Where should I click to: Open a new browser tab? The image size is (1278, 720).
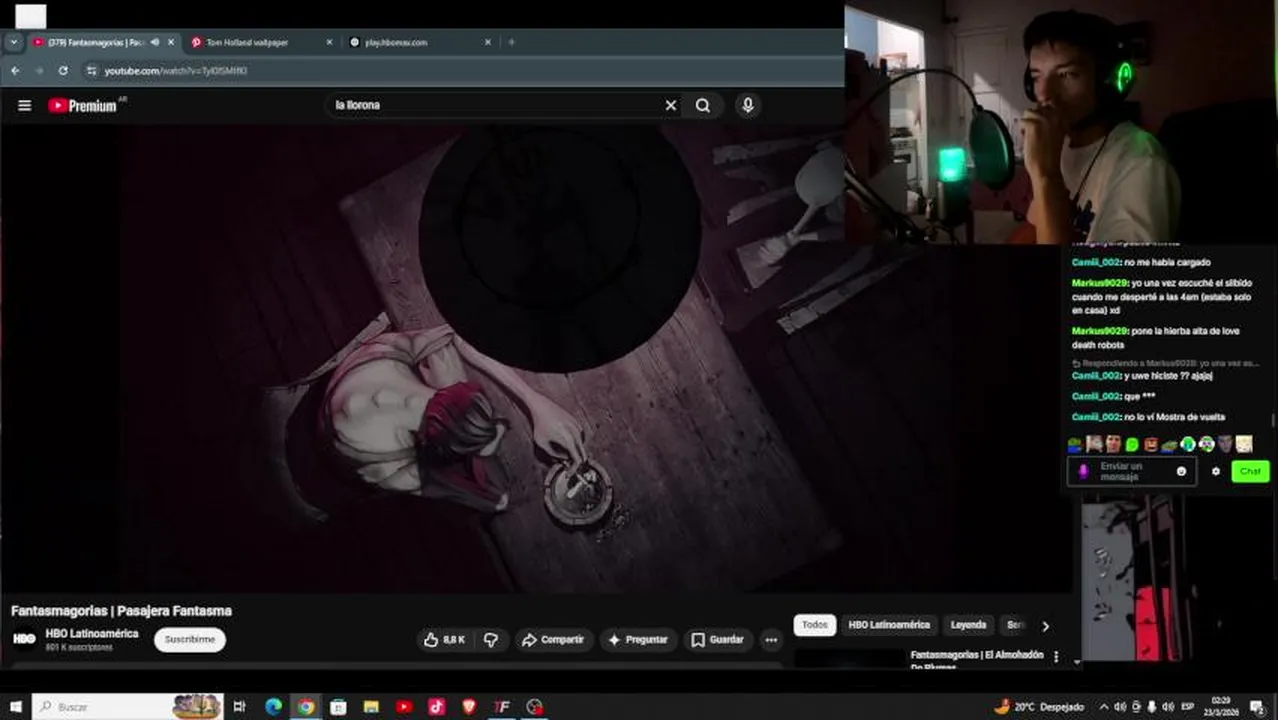tap(512, 42)
